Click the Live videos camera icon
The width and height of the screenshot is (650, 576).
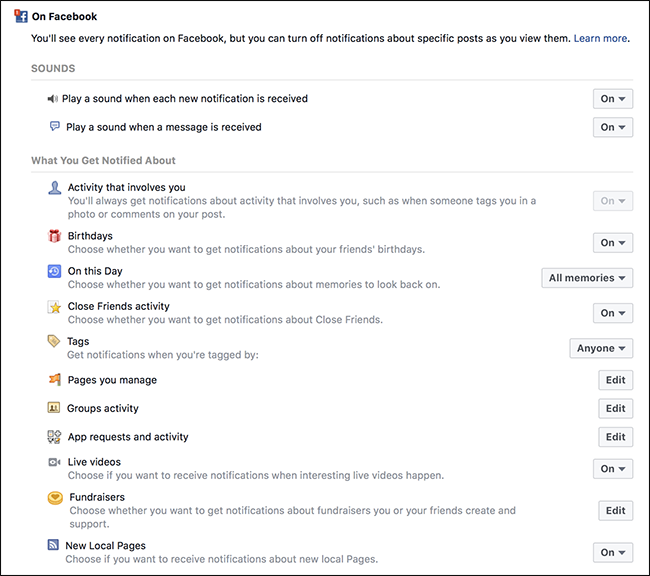(x=55, y=462)
